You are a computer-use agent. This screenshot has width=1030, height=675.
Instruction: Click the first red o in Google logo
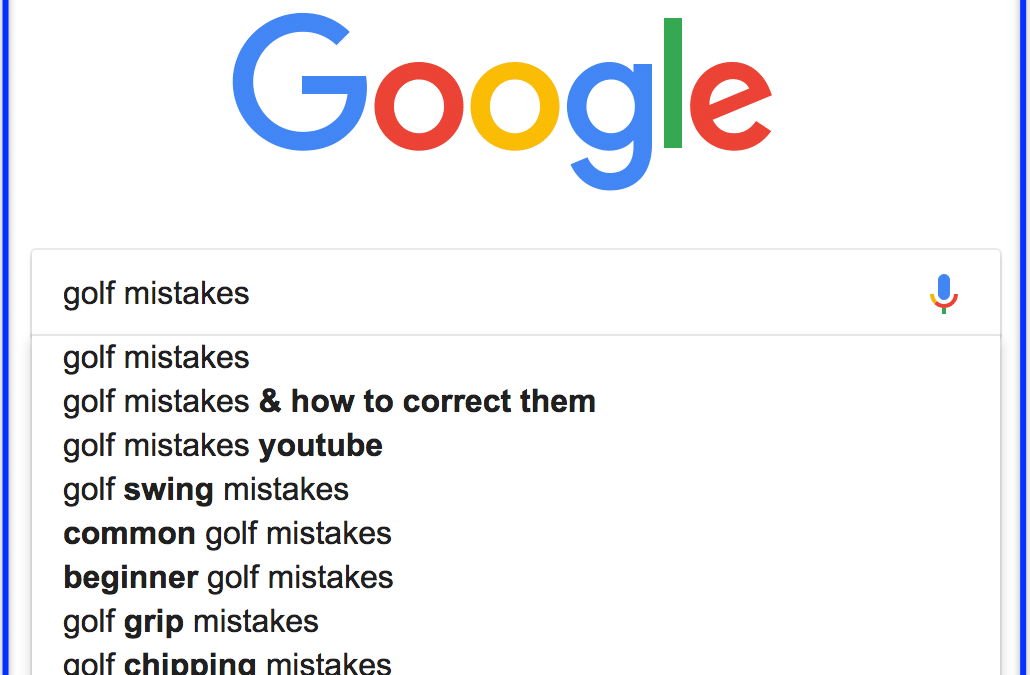[x=418, y=106]
